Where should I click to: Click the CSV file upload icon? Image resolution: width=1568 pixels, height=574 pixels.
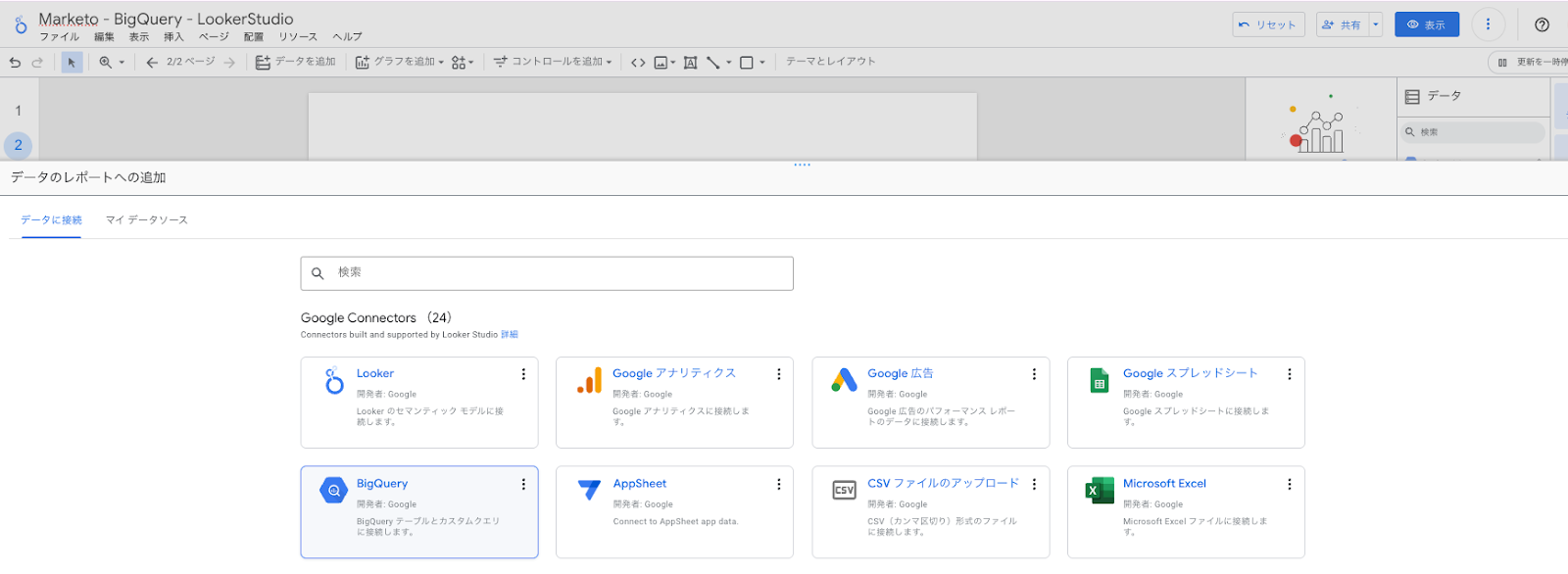tap(844, 490)
